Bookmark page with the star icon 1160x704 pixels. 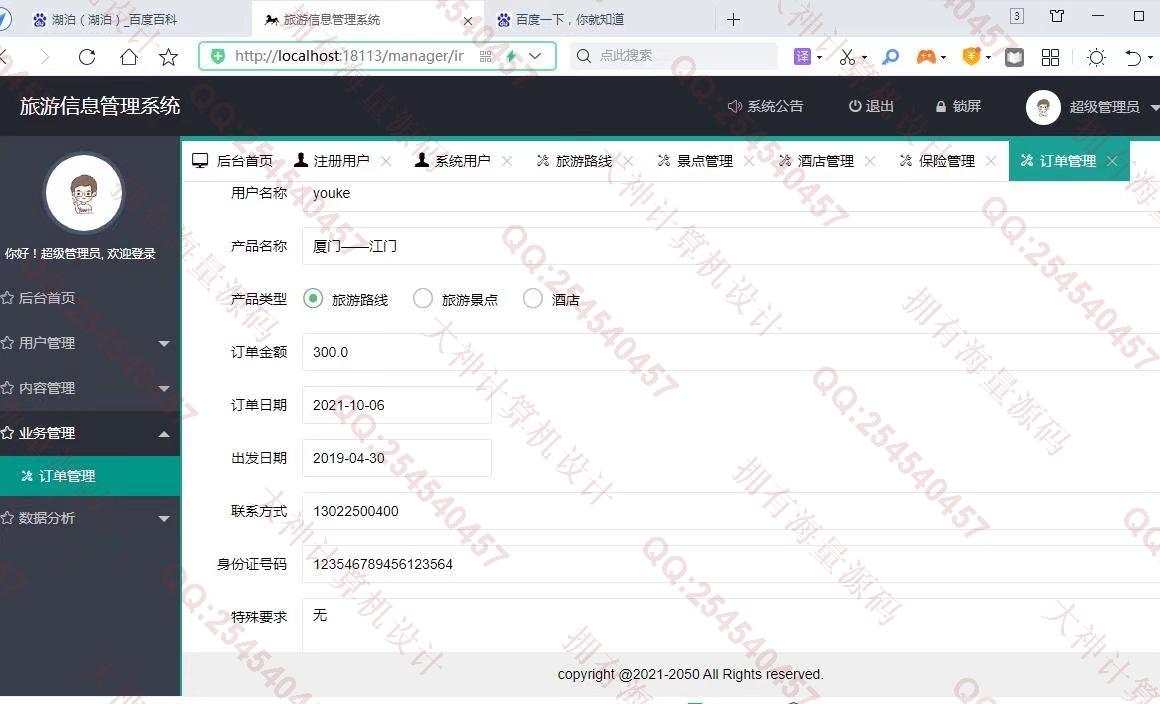(x=169, y=57)
